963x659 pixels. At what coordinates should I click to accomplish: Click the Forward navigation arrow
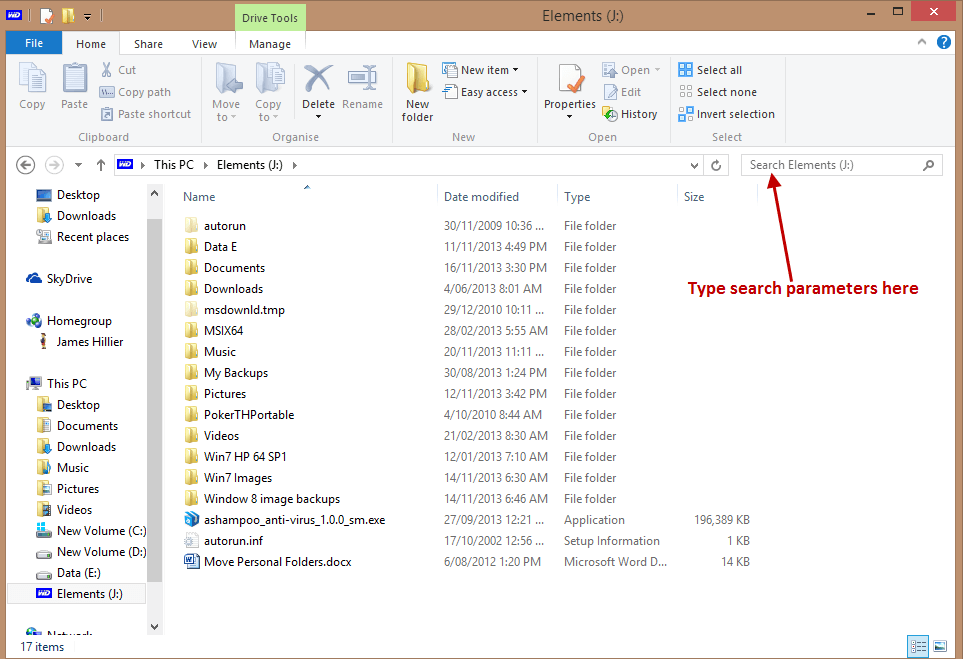point(54,165)
